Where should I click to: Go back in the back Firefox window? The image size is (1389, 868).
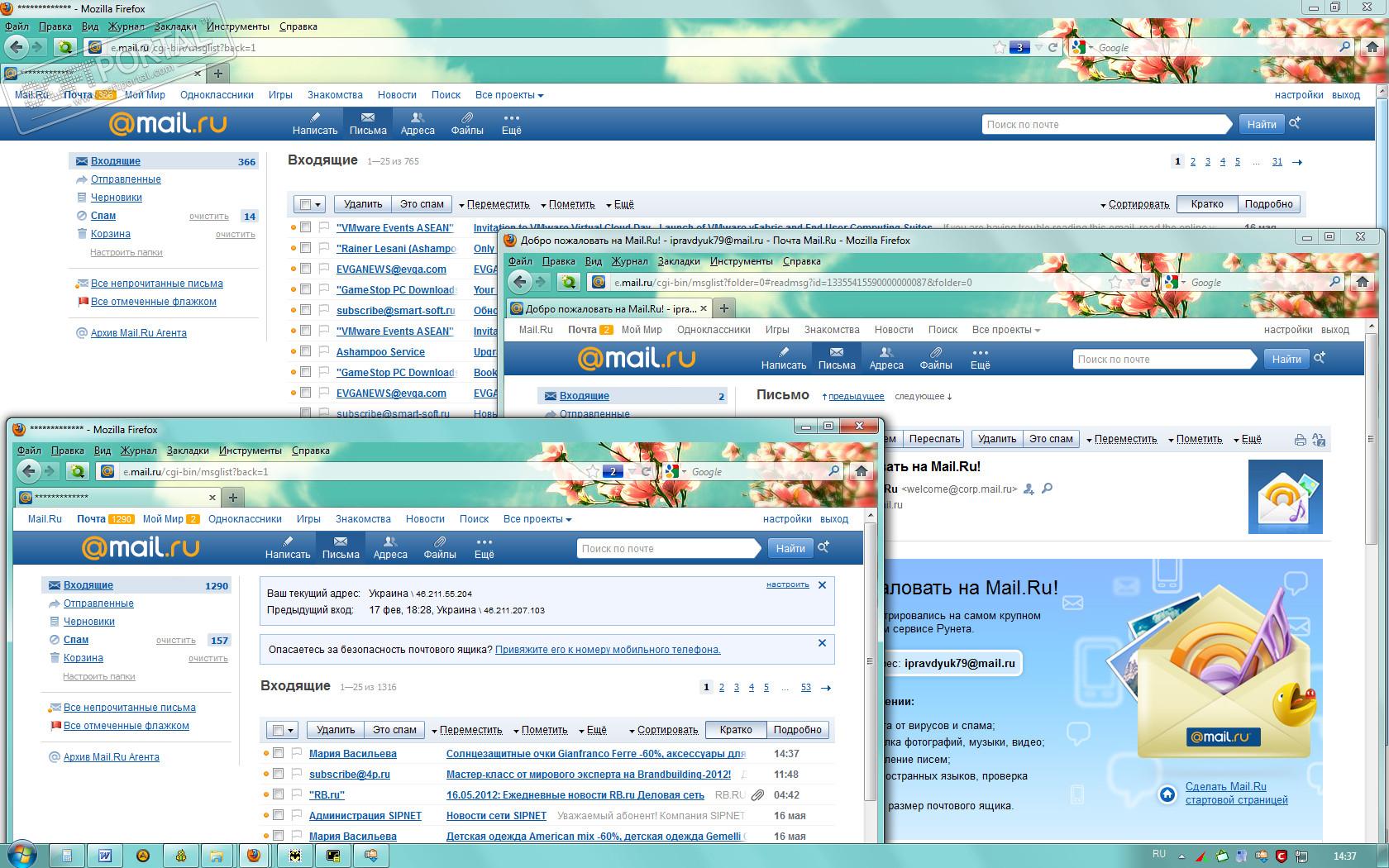point(17,47)
